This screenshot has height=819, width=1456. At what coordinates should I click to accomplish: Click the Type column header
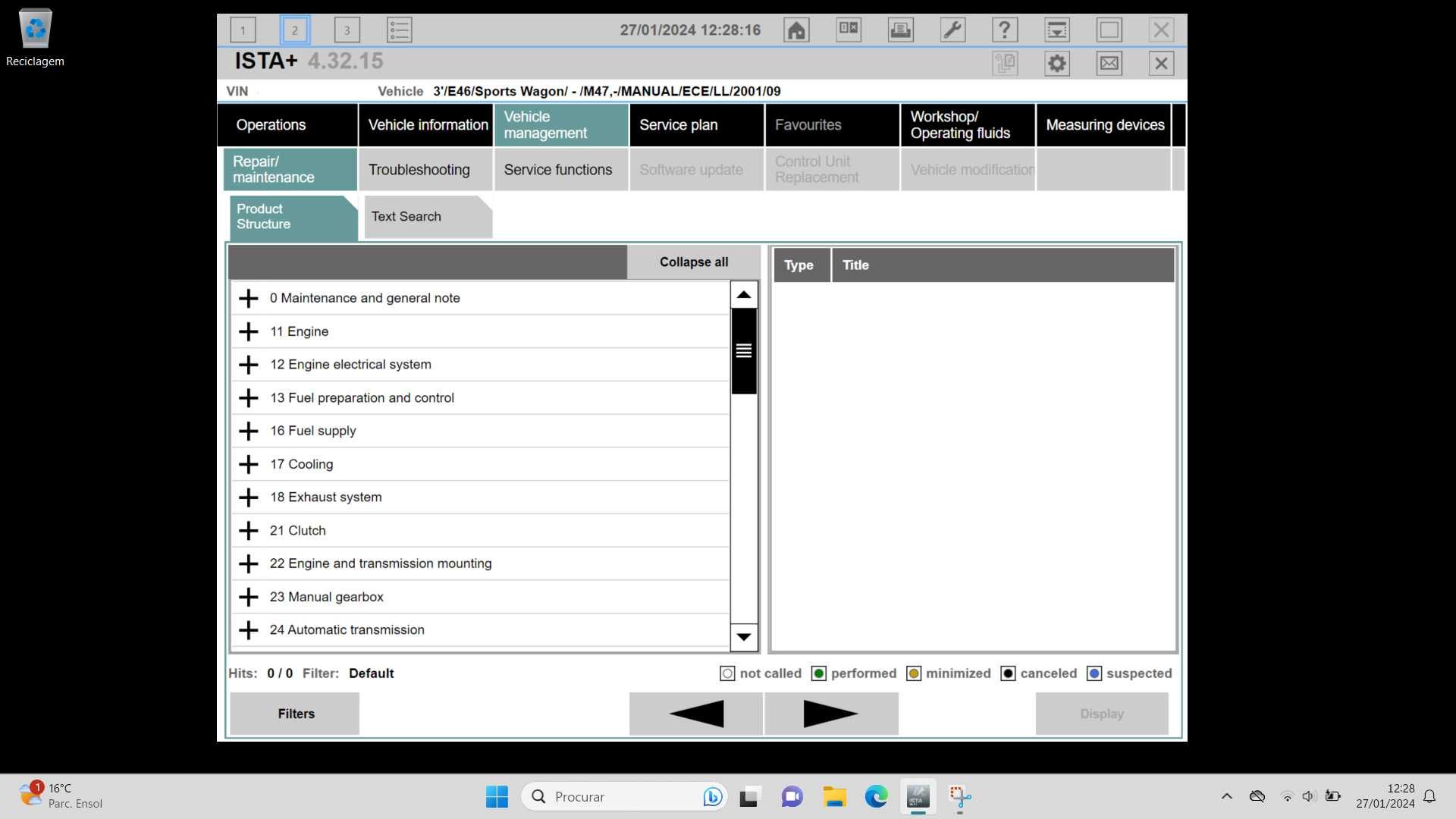802,265
